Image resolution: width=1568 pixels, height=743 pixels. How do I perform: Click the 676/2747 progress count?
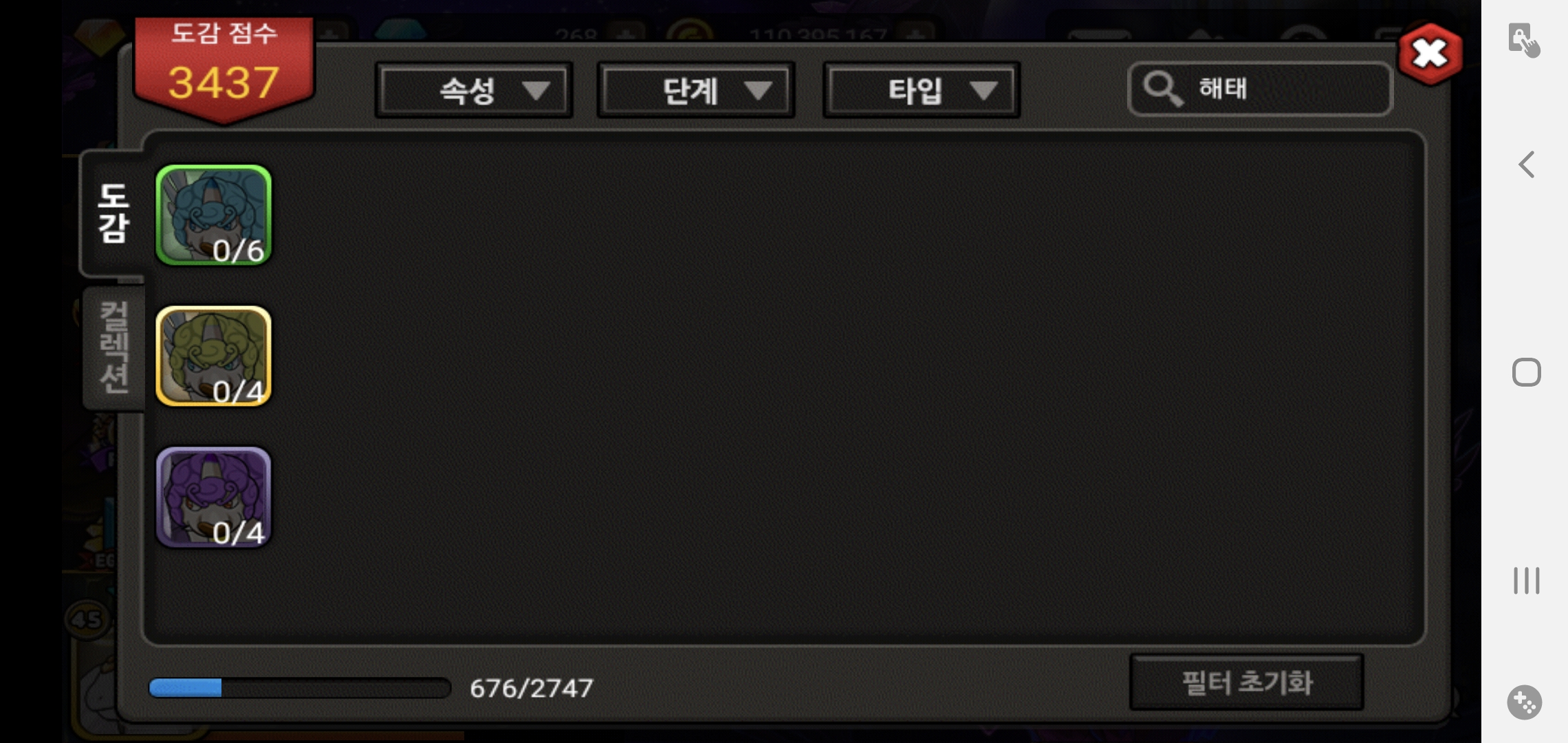[531, 688]
